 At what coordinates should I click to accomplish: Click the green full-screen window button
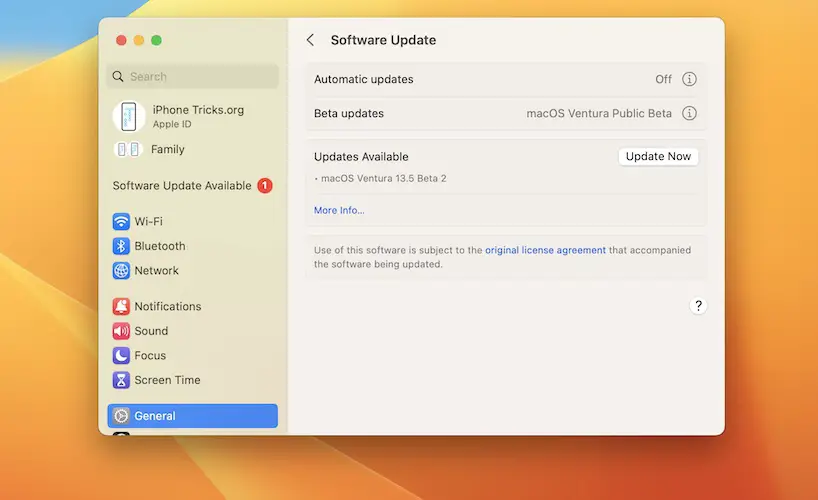[156, 40]
